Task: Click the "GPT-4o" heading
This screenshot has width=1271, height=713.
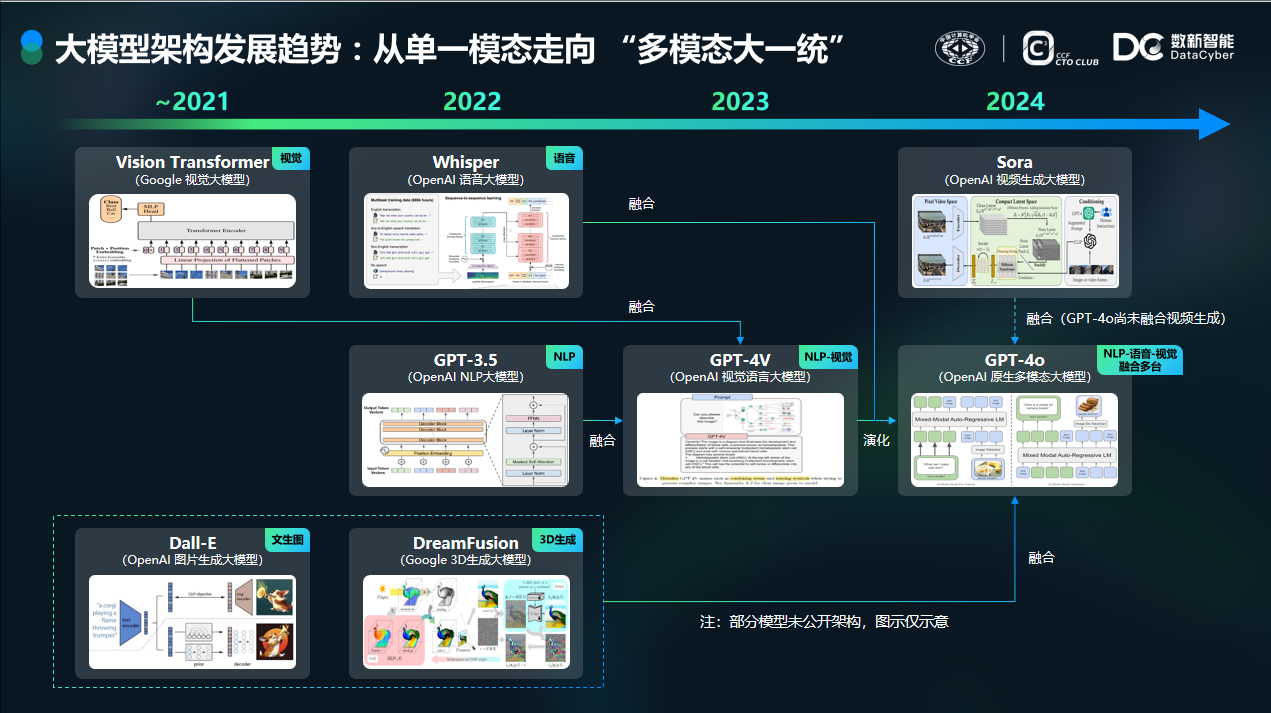Action: pos(1015,360)
